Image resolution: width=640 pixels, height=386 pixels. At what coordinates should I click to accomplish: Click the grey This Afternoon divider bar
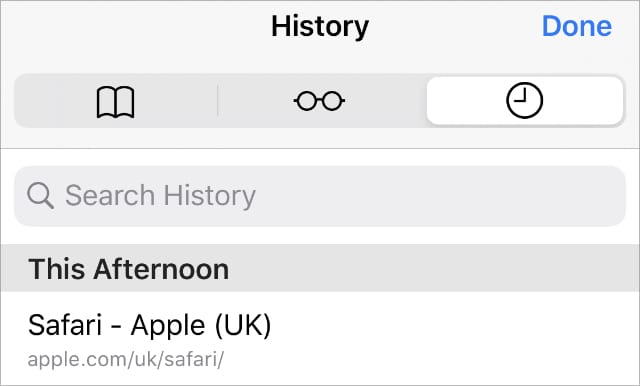click(x=320, y=268)
